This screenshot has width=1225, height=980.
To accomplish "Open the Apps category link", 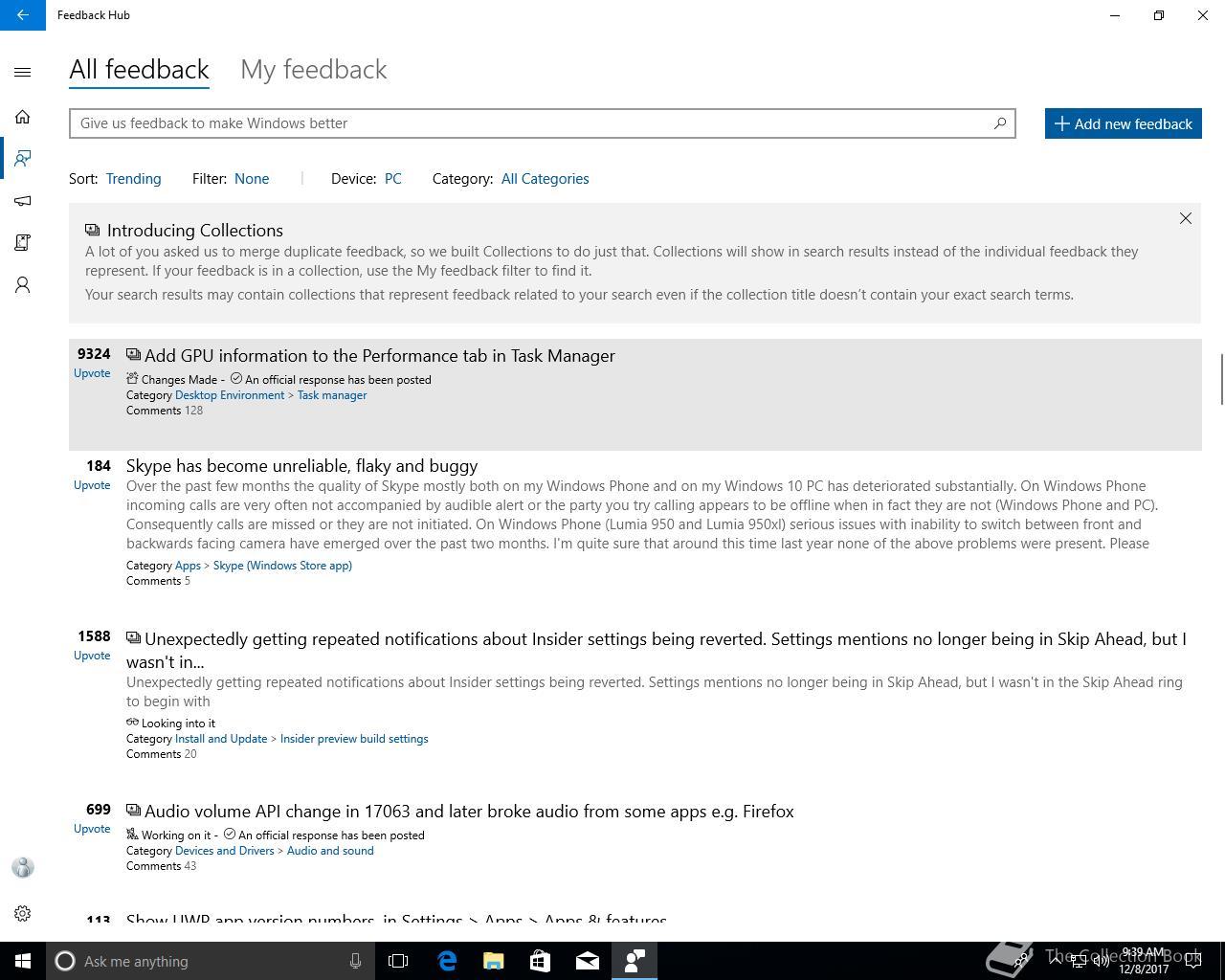I will (x=188, y=566).
